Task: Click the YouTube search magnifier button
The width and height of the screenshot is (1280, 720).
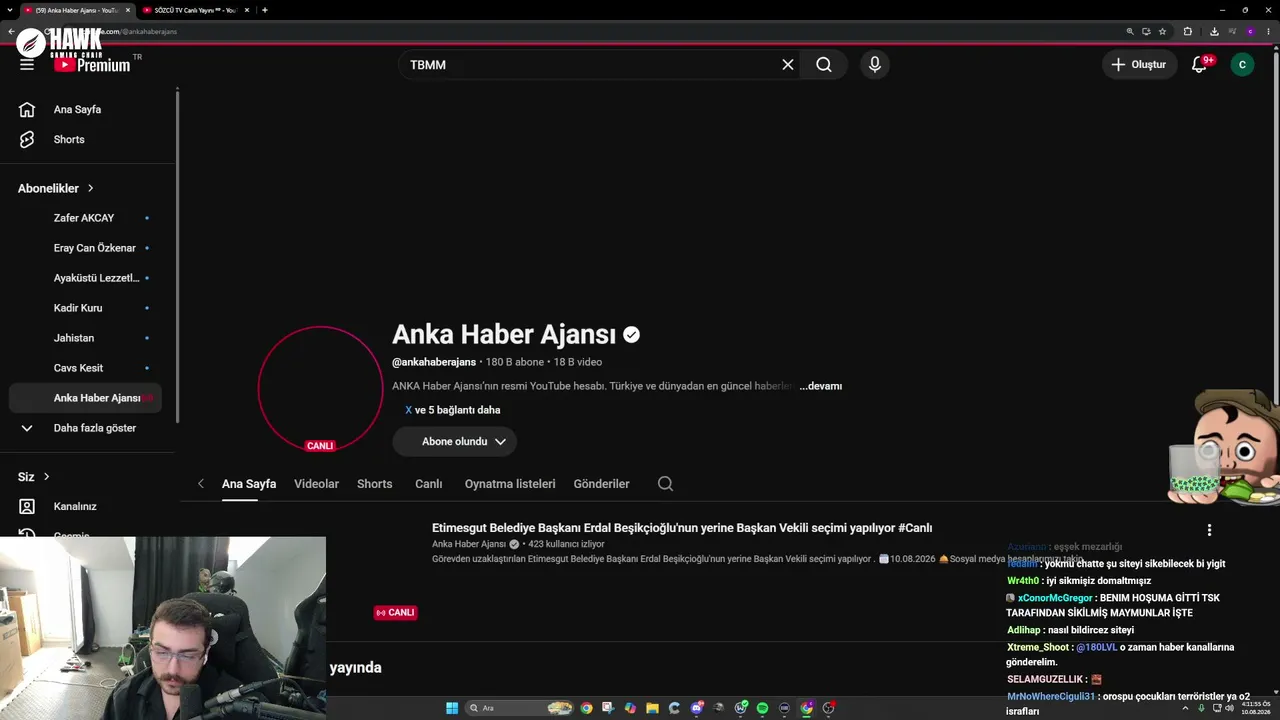Action: point(823,64)
